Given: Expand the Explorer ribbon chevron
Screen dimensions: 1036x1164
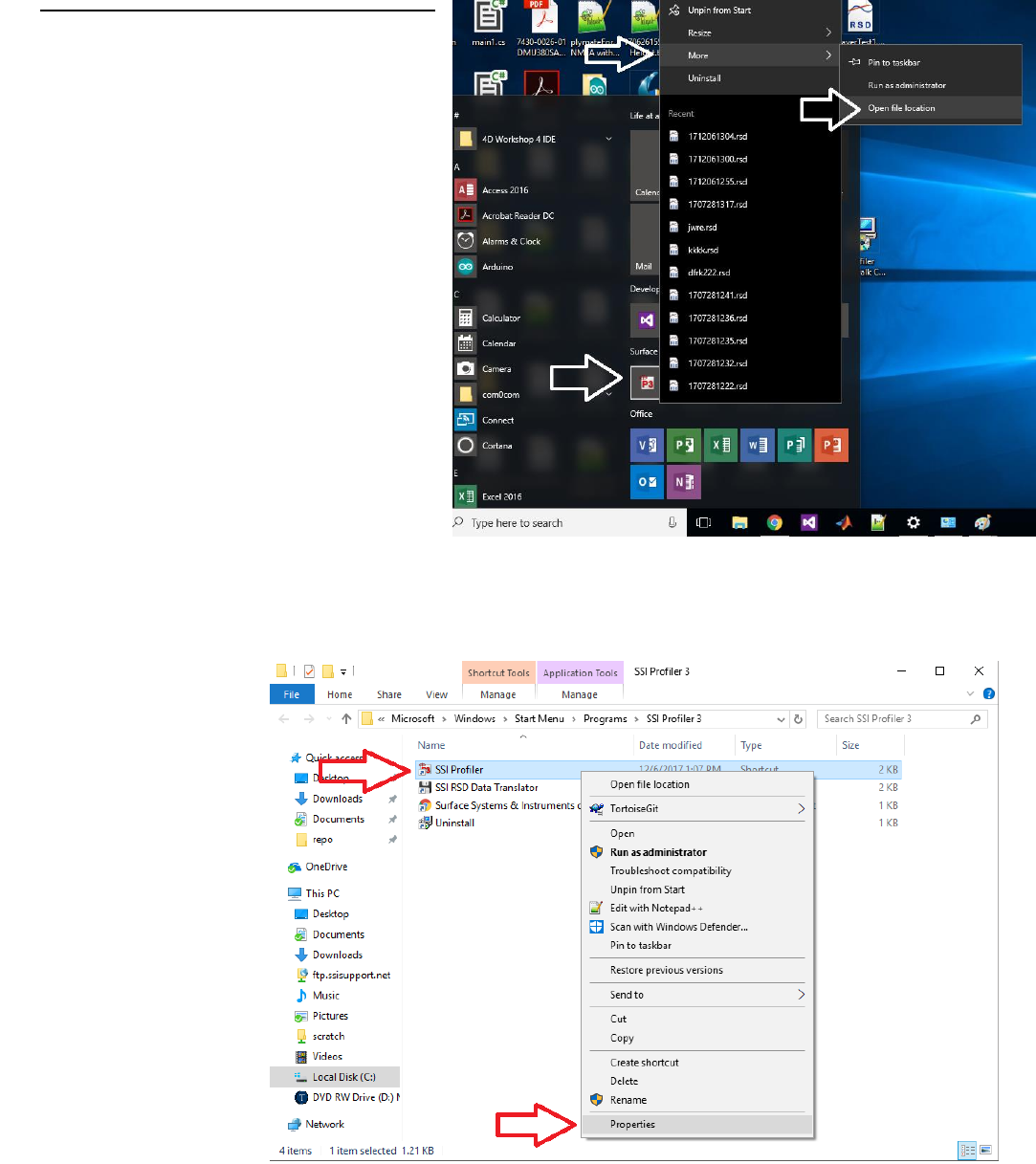Looking at the screenshot, I should click(970, 693).
